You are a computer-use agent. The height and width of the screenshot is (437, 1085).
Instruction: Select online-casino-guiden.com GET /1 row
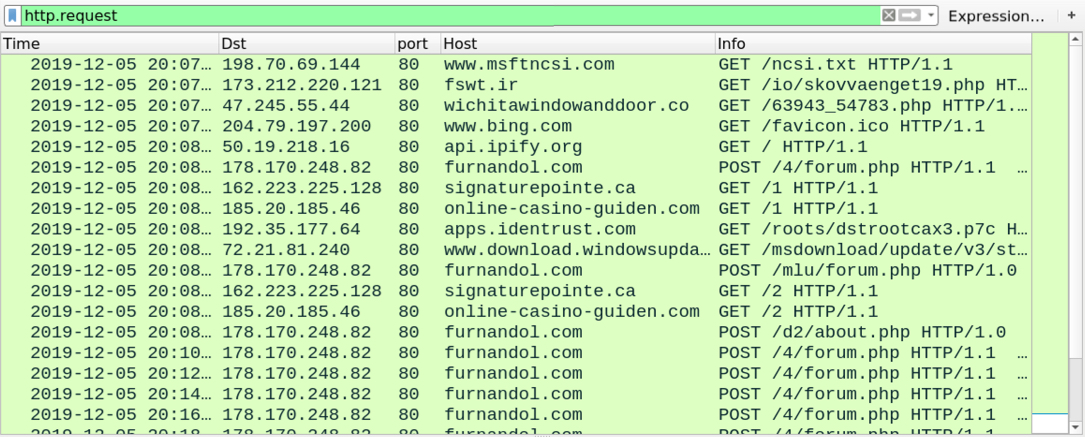pos(516,209)
